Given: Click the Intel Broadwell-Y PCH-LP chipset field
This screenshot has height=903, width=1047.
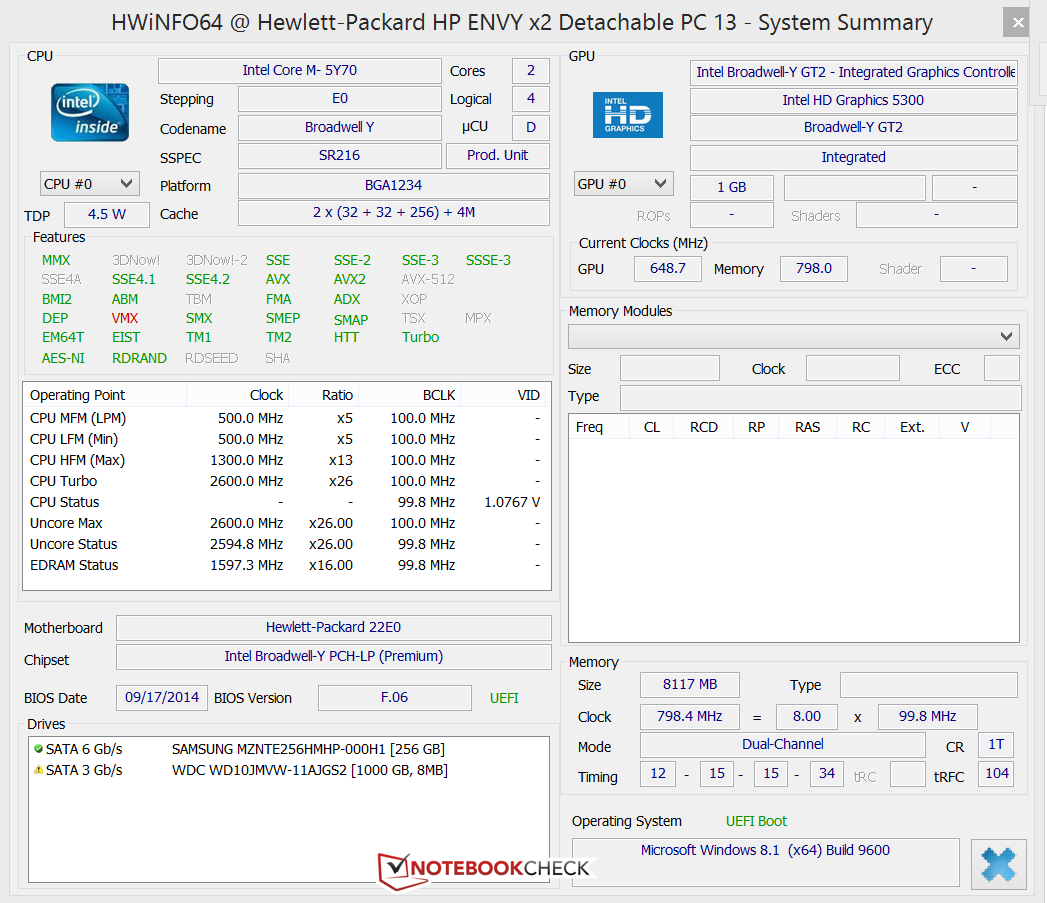Looking at the screenshot, I should coord(333,657).
